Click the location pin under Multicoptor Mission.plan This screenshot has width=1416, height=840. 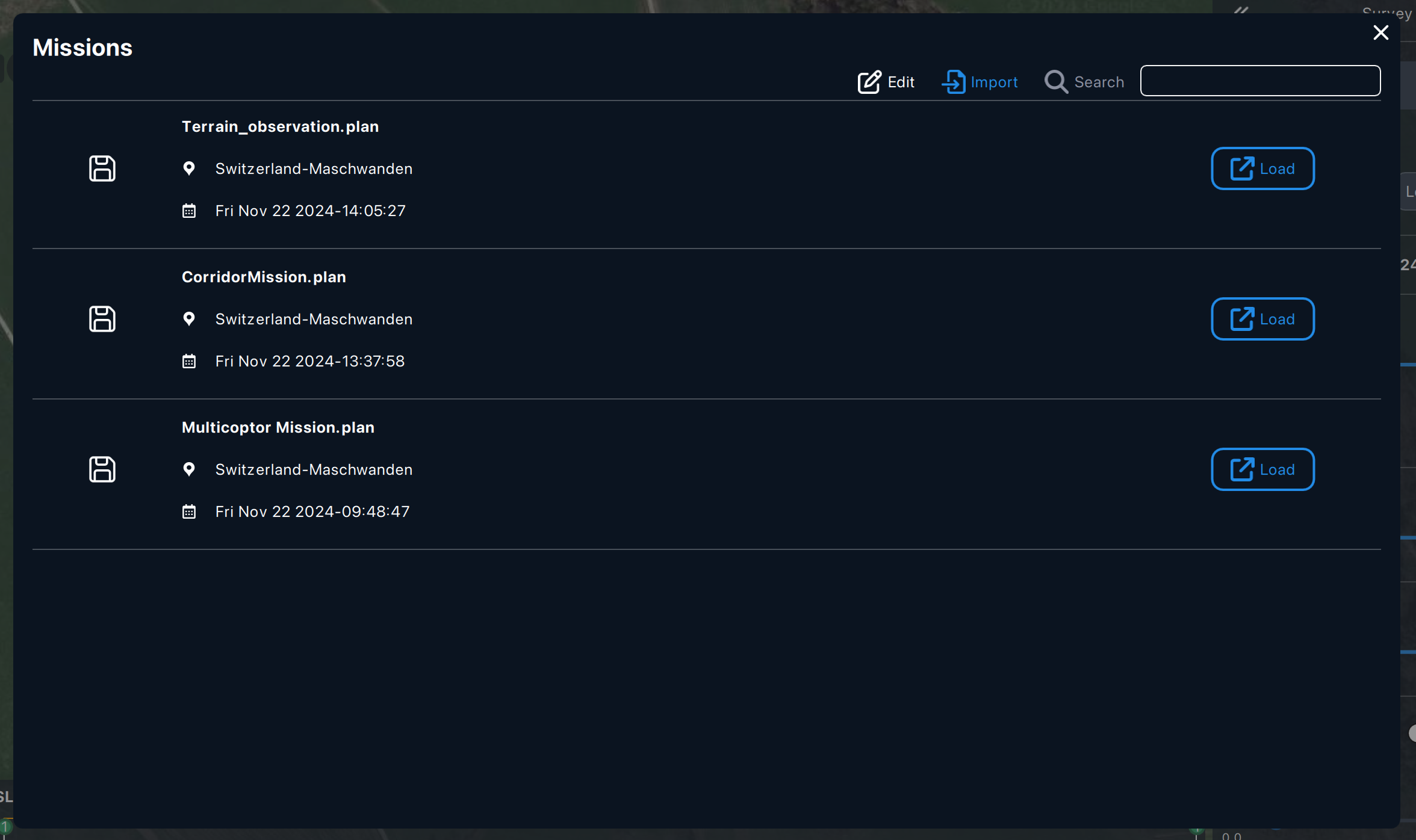pyautogui.click(x=189, y=469)
